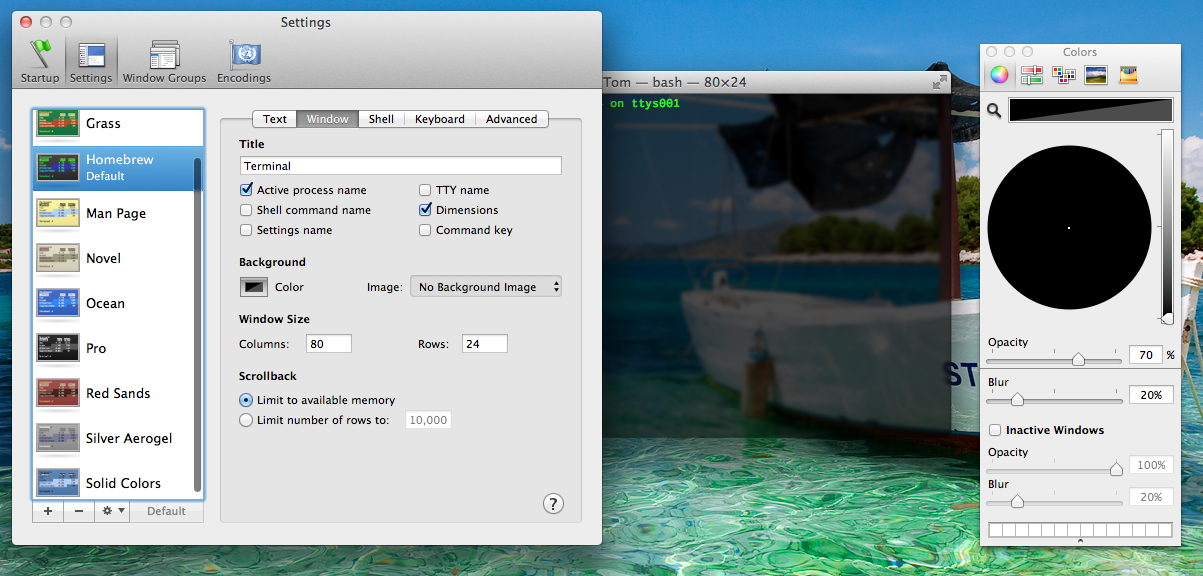Enable the Inactive Windows checkbox
Image resolution: width=1203 pixels, height=576 pixels.
click(x=995, y=430)
